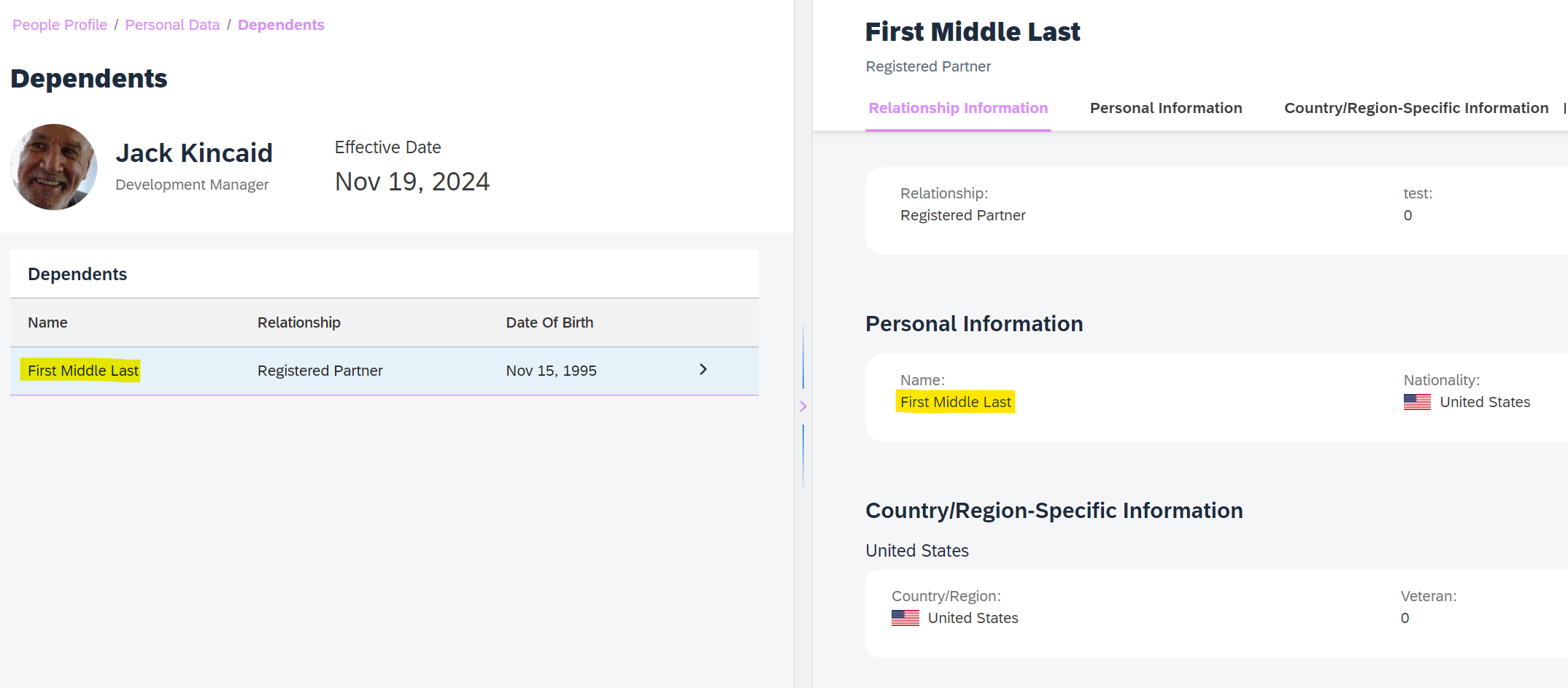Open the People Profile breadcrumb link
The height and width of the screenshot is (688, 1568).
60,25
